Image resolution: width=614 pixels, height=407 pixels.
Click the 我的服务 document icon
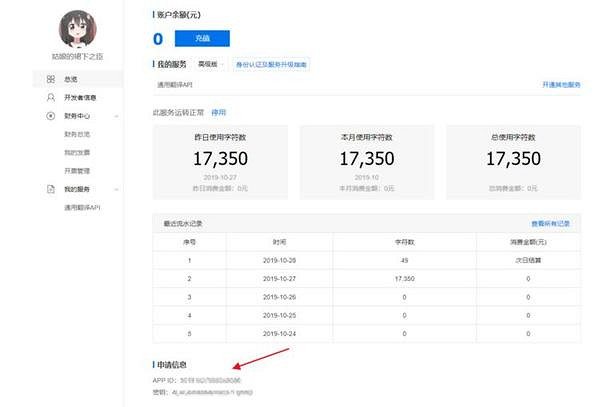[51, 189]
